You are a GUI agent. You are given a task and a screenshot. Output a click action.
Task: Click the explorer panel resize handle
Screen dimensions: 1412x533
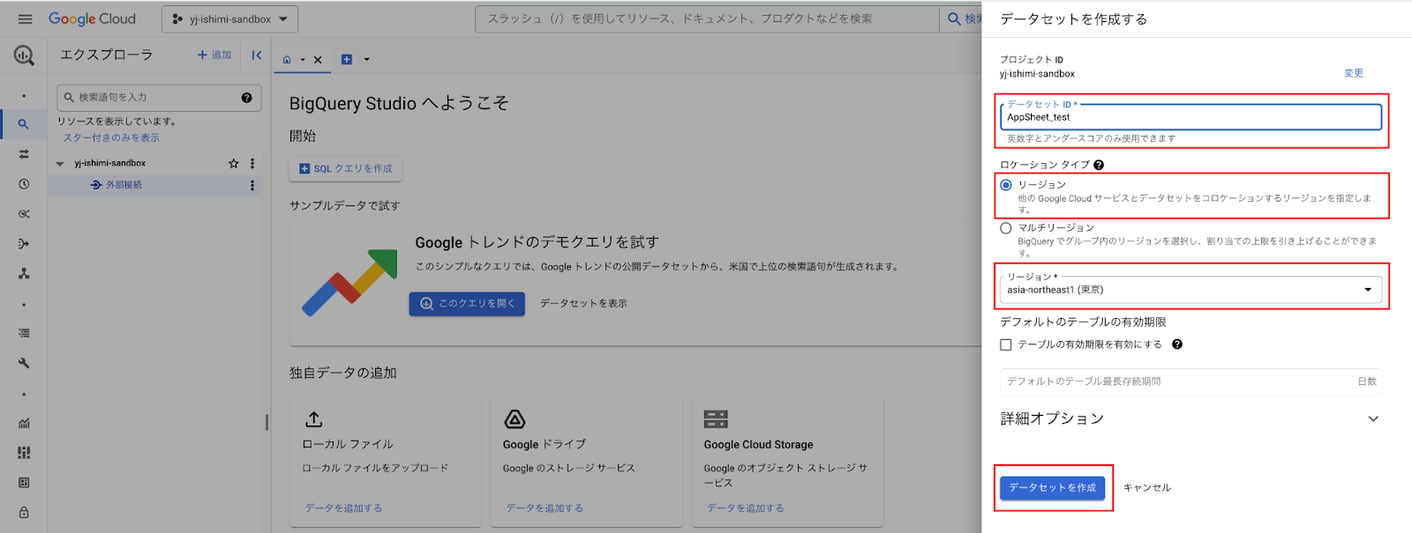[x=266, y=422]
